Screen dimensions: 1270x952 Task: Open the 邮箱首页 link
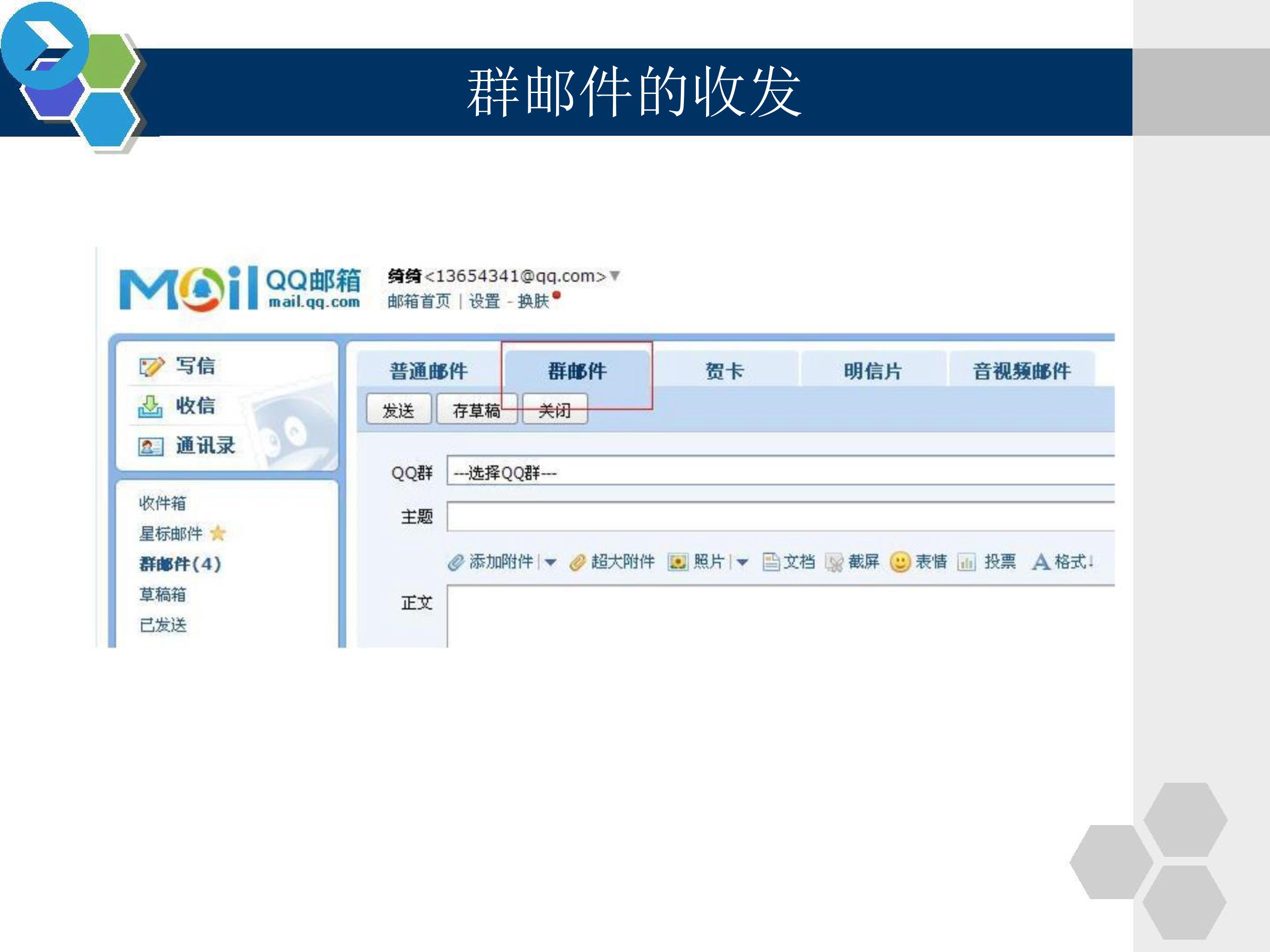click(x=419, y=301)
